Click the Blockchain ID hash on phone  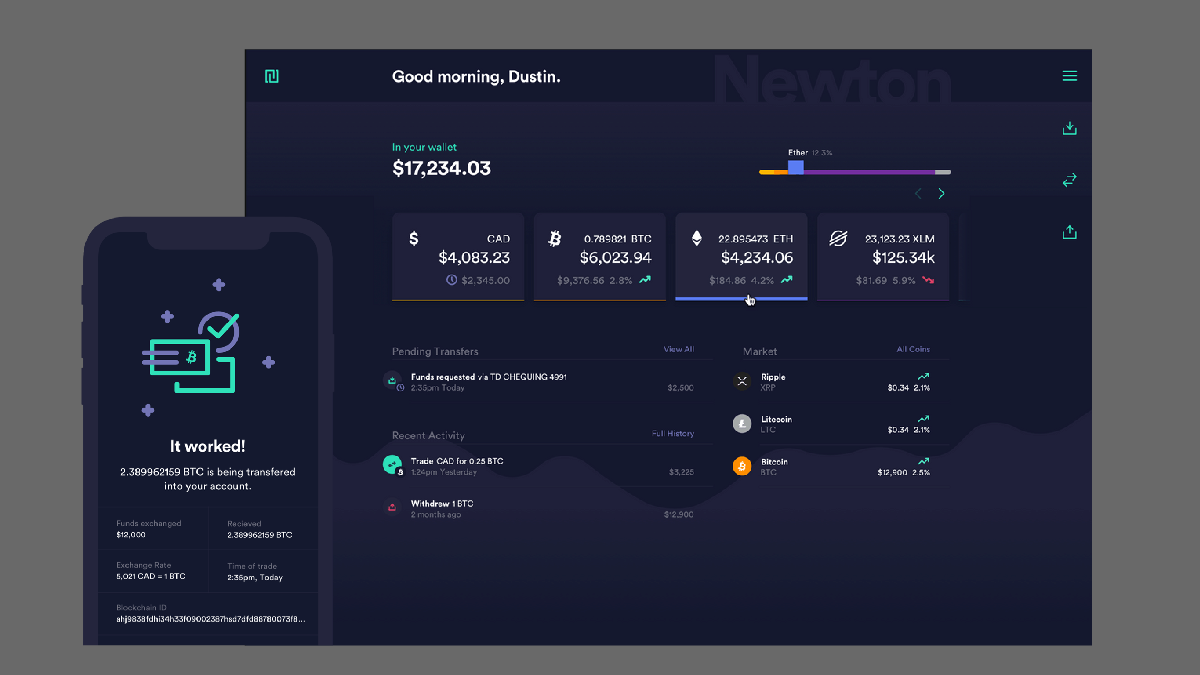click(x=210, y=619)
